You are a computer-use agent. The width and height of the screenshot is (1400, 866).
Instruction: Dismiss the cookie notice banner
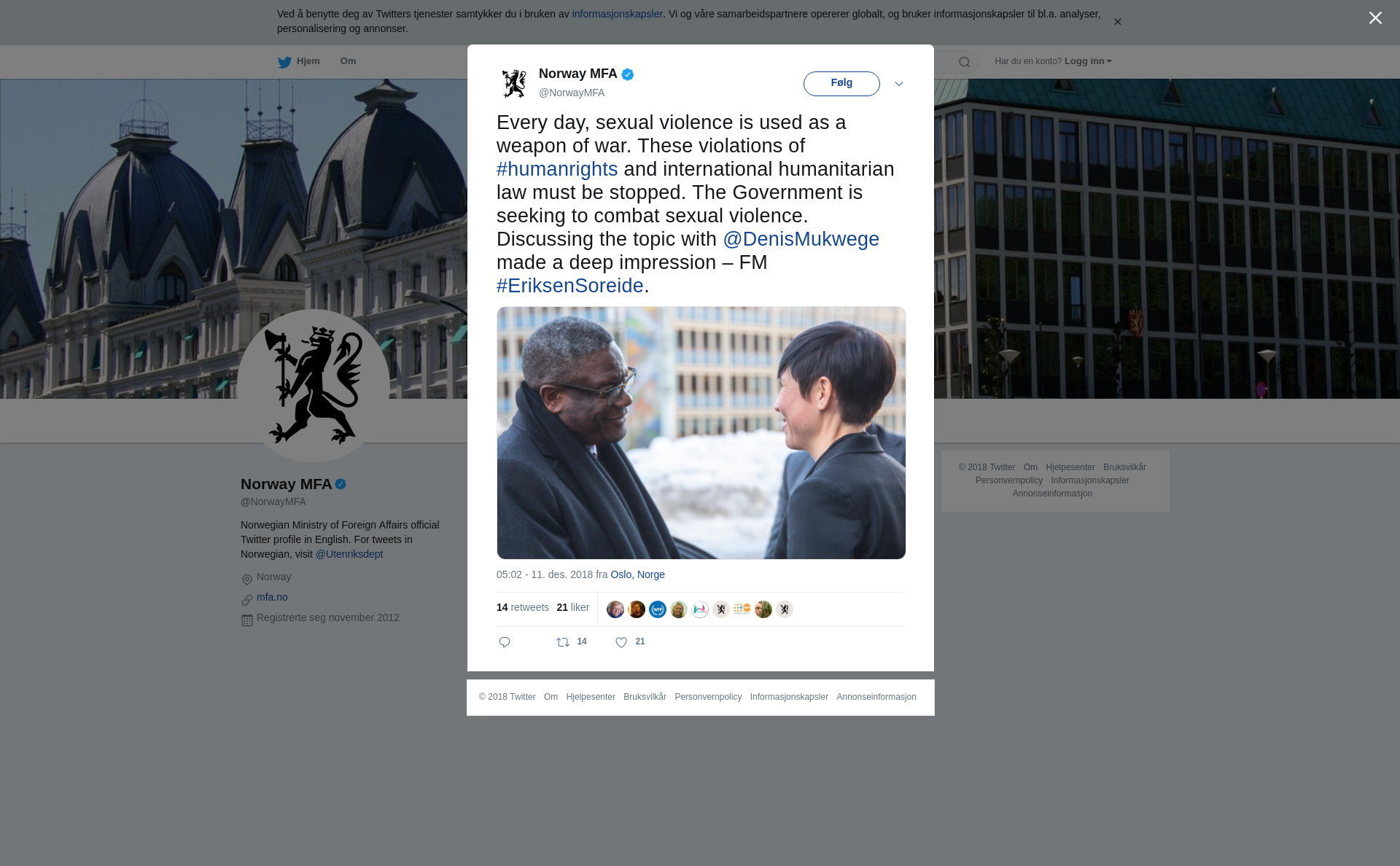(x=1117, y=22)
